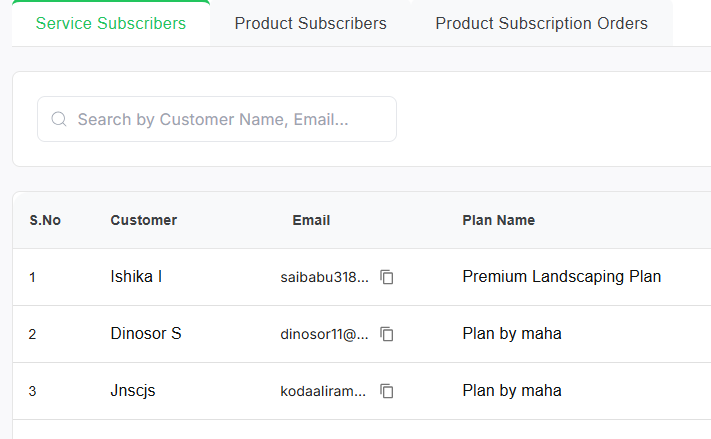
Task: Switch to Product Subscribers tab
Action: [x=310, y=23]
